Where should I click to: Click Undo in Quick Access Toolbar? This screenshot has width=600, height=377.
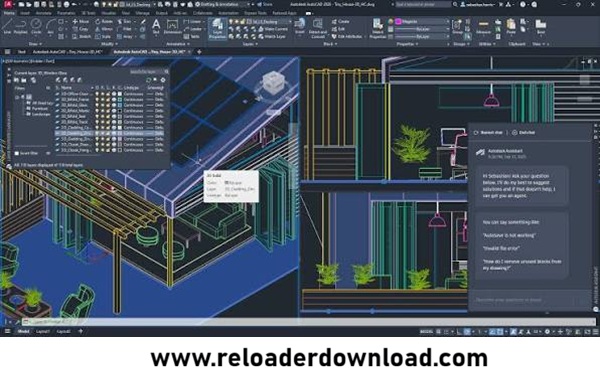pos(75,5)
